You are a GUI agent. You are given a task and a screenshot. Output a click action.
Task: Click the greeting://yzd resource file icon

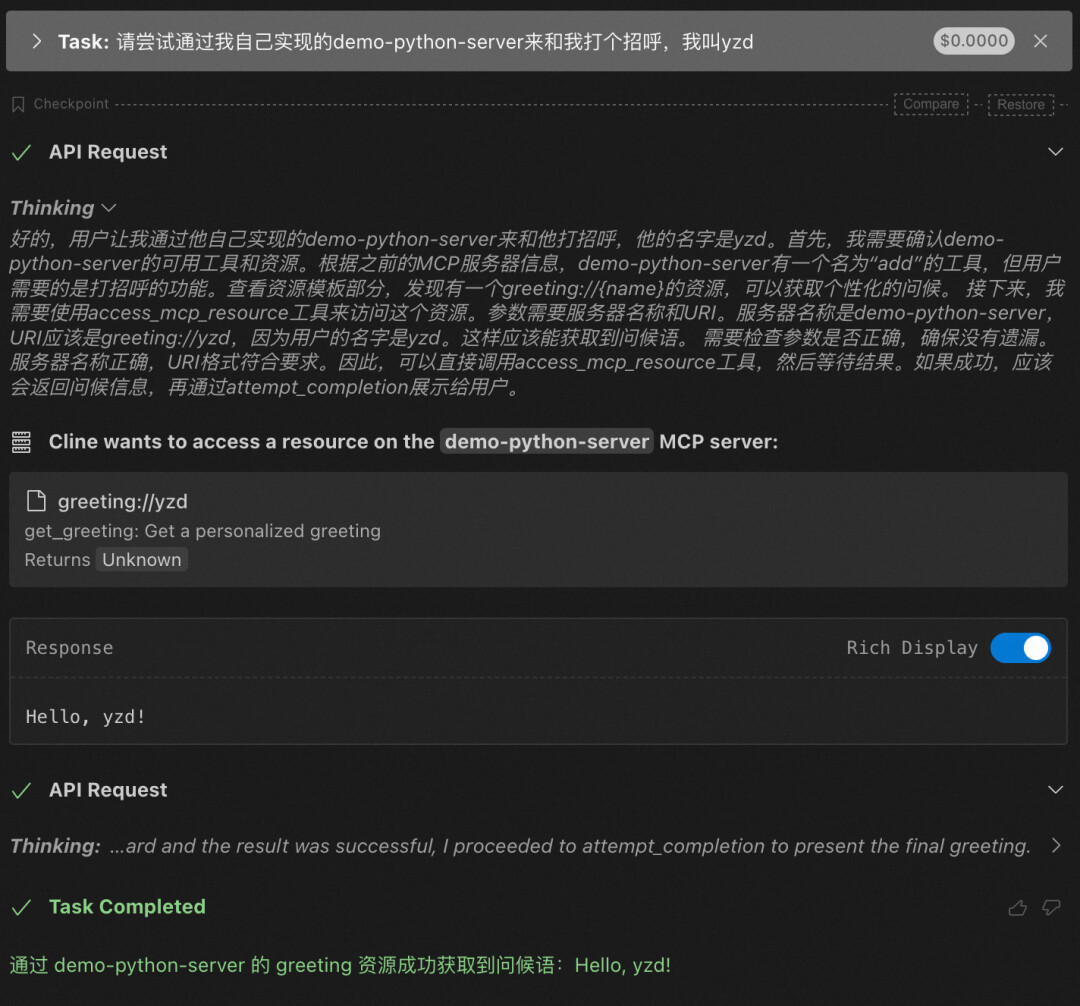(x=36, y=501)
